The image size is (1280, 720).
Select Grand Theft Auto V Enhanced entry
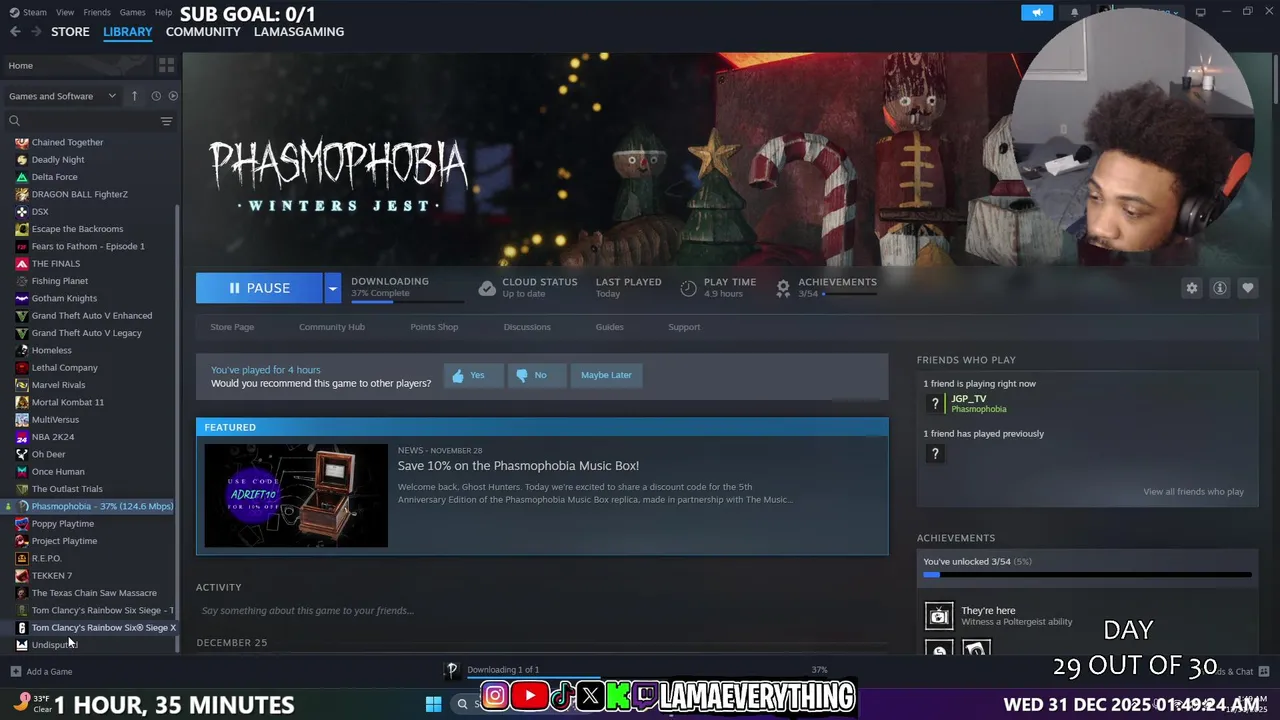90,316
